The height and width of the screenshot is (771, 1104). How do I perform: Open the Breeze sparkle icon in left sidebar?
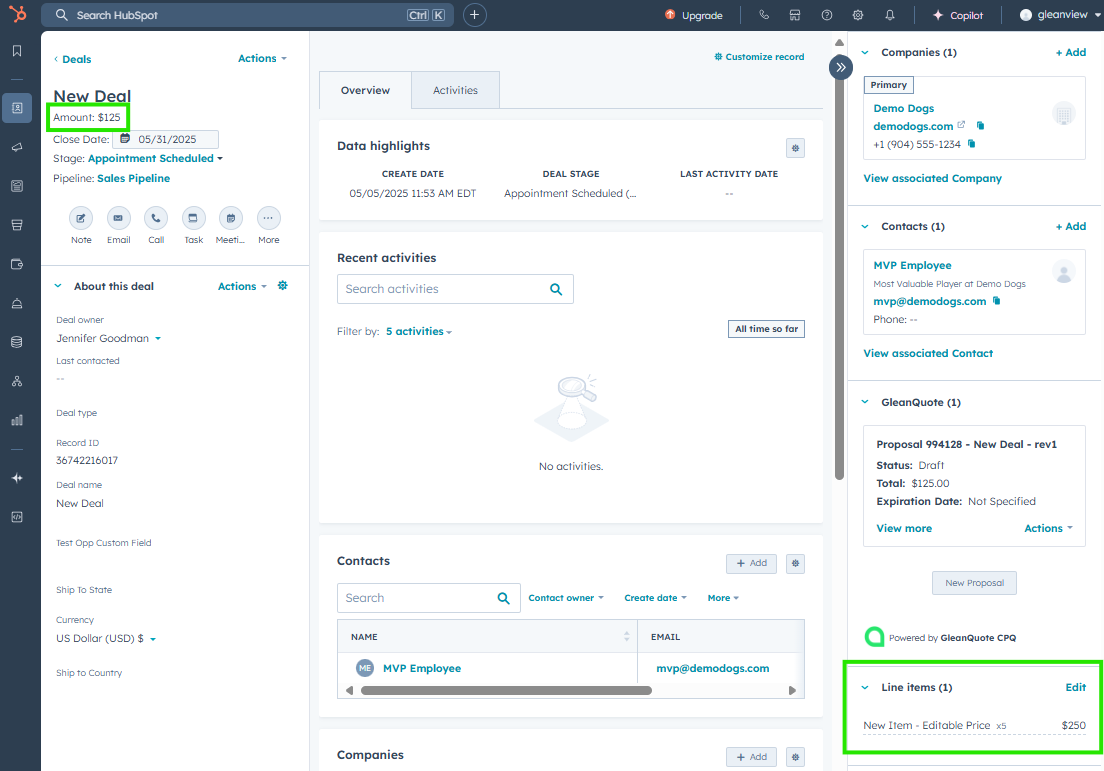17,478
